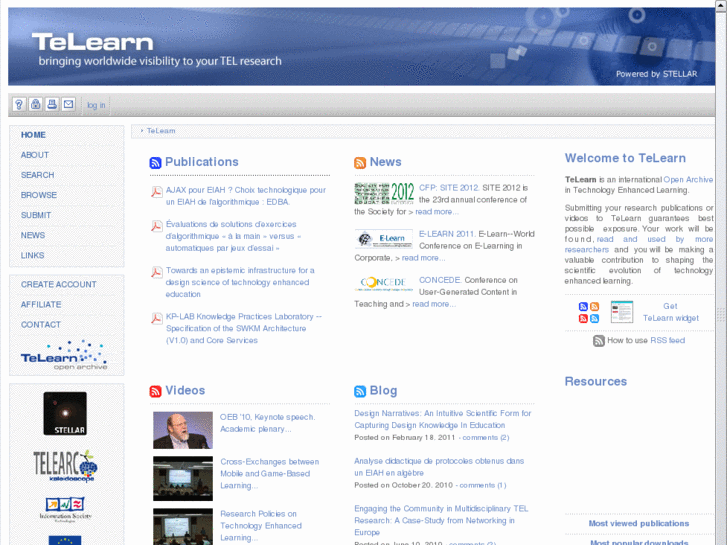
Task: Click the grey RSS icon by How to use
Action: [x=599, y=341]
